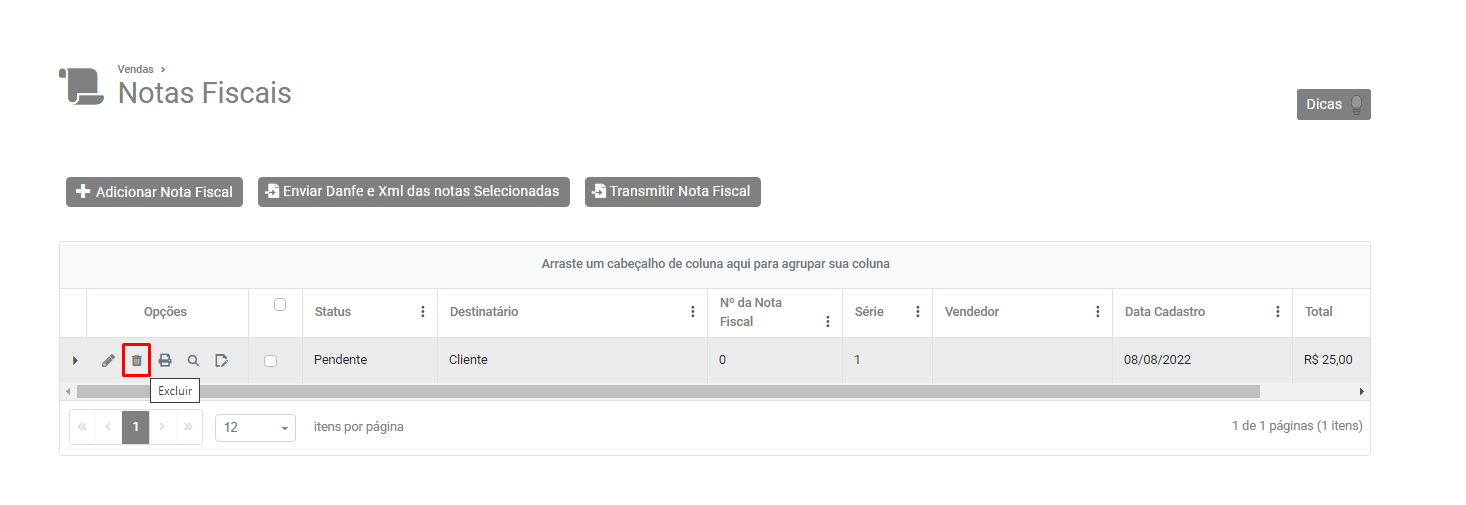This screenshot has height=505, width=1466.
Task: Click the Adicionar Nota Fiscal button
Action: pos(154,192)
